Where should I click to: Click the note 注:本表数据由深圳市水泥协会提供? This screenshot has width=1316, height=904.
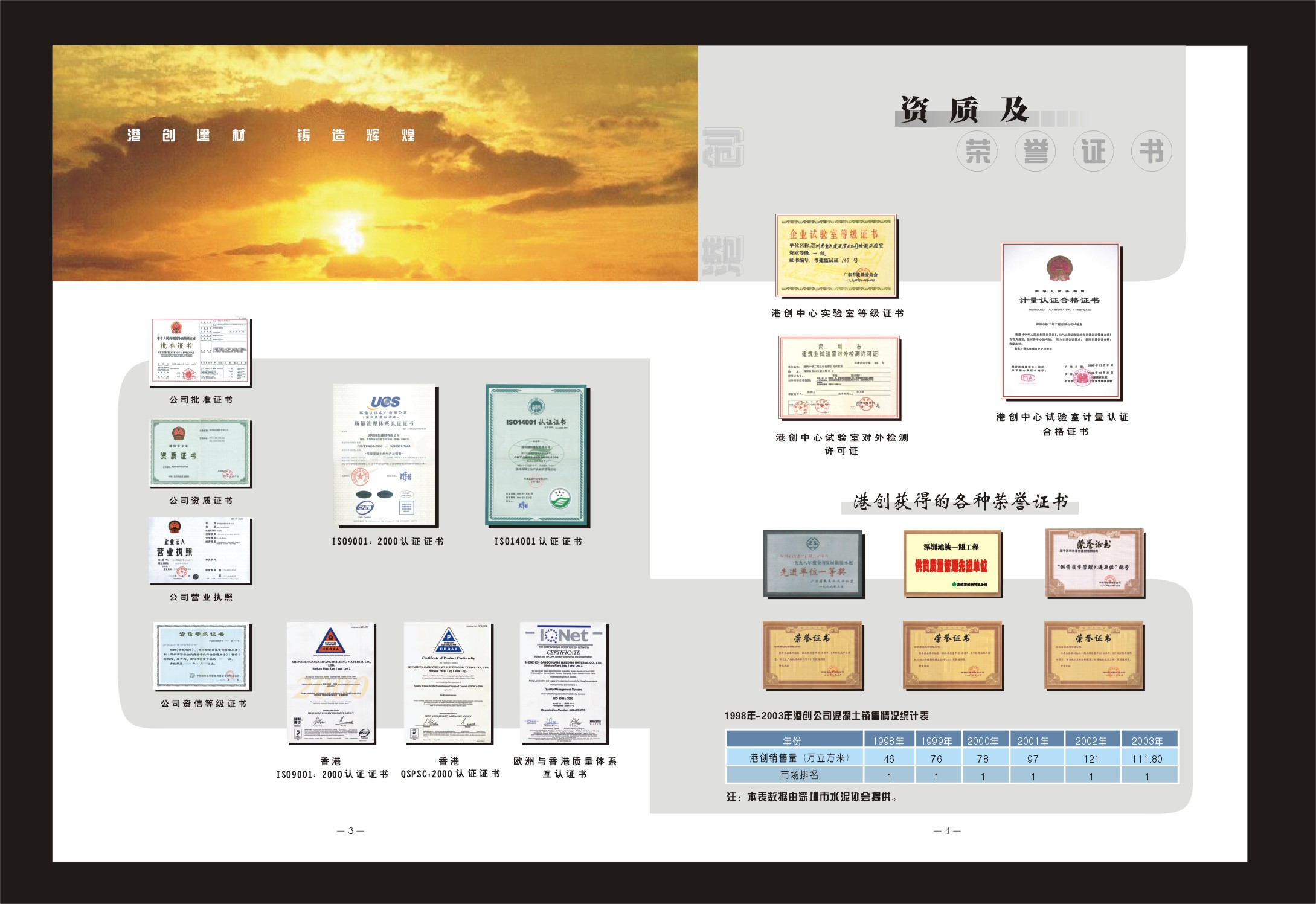pos(812,797)
